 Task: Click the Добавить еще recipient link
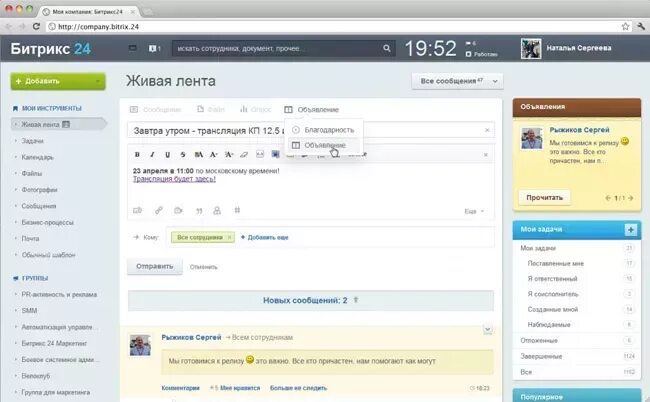pos(264,237)
